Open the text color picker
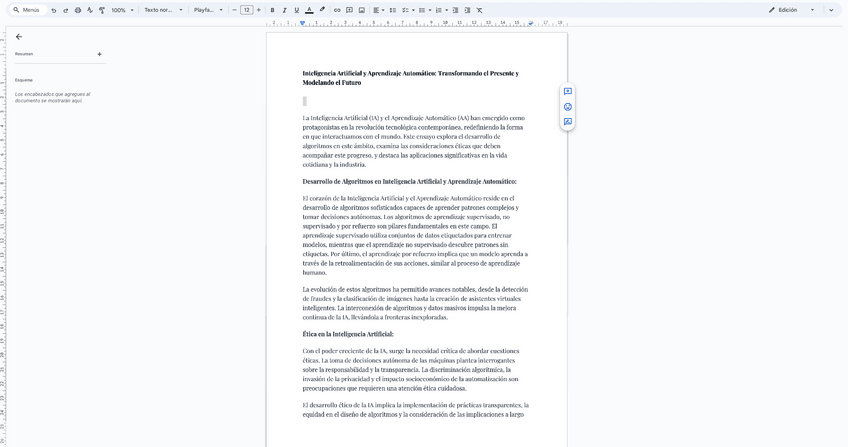 [x=309, y=10]
